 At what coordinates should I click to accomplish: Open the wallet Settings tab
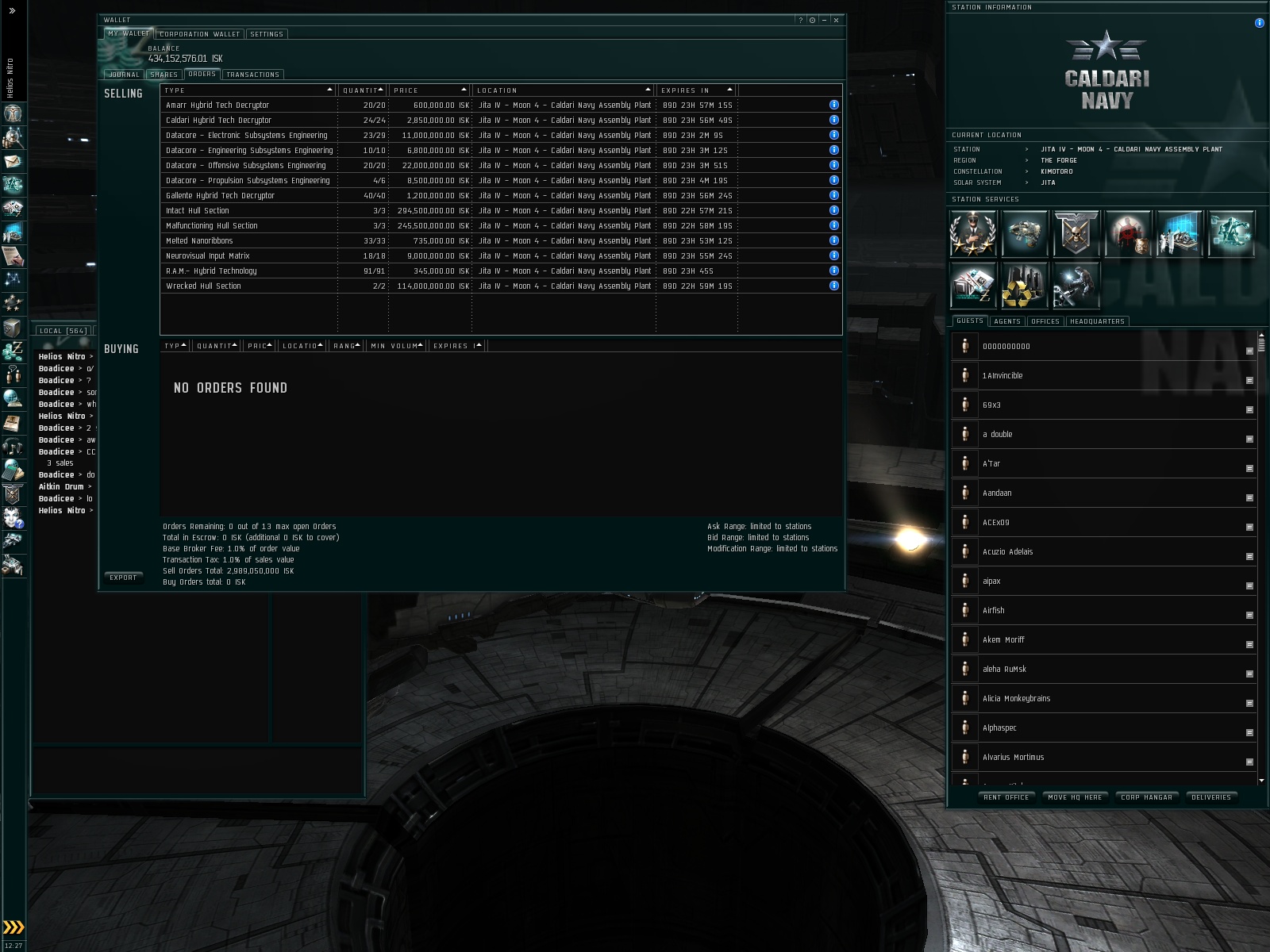point(267,34)
